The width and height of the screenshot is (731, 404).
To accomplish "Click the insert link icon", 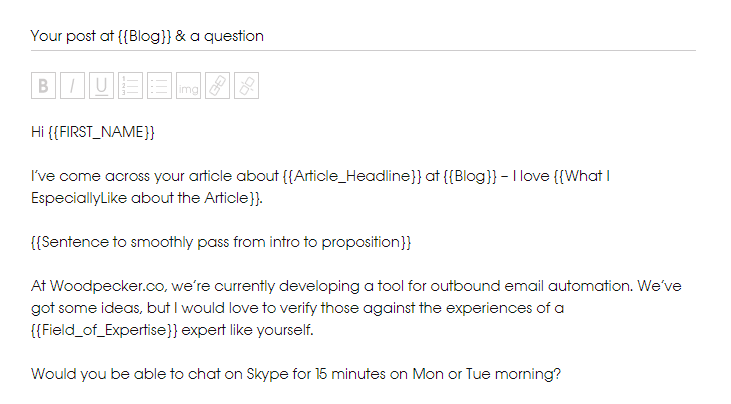I will pyautogui.click(x=217, y=87).
